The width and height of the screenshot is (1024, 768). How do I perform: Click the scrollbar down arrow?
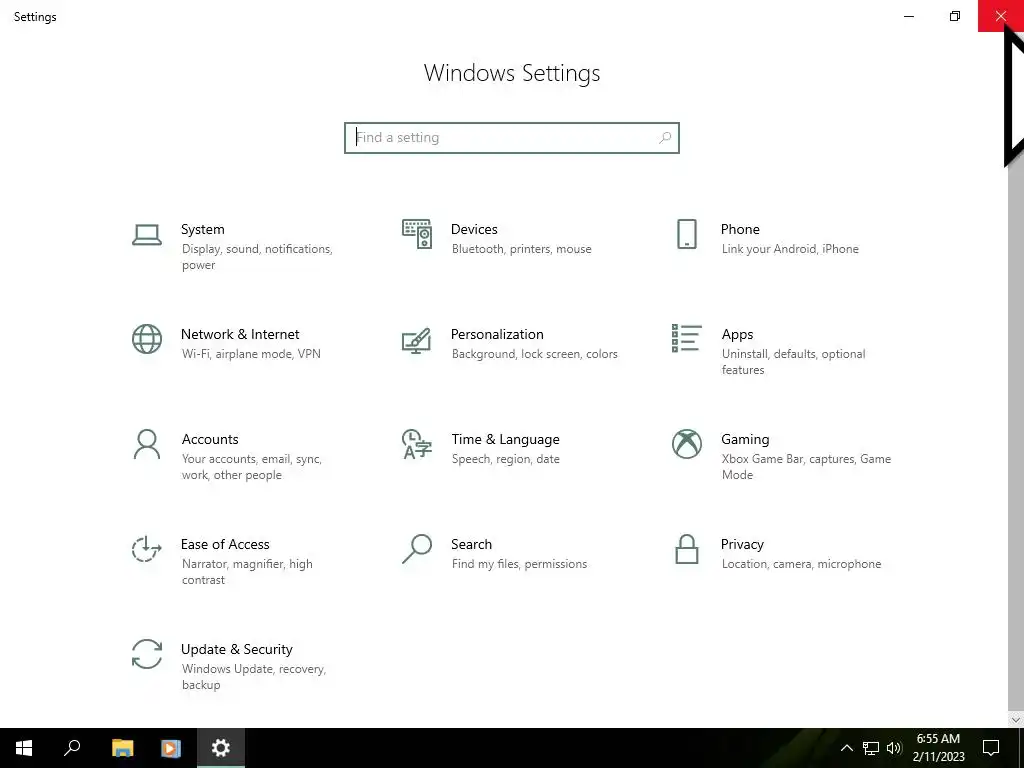tap(1016, 720)
